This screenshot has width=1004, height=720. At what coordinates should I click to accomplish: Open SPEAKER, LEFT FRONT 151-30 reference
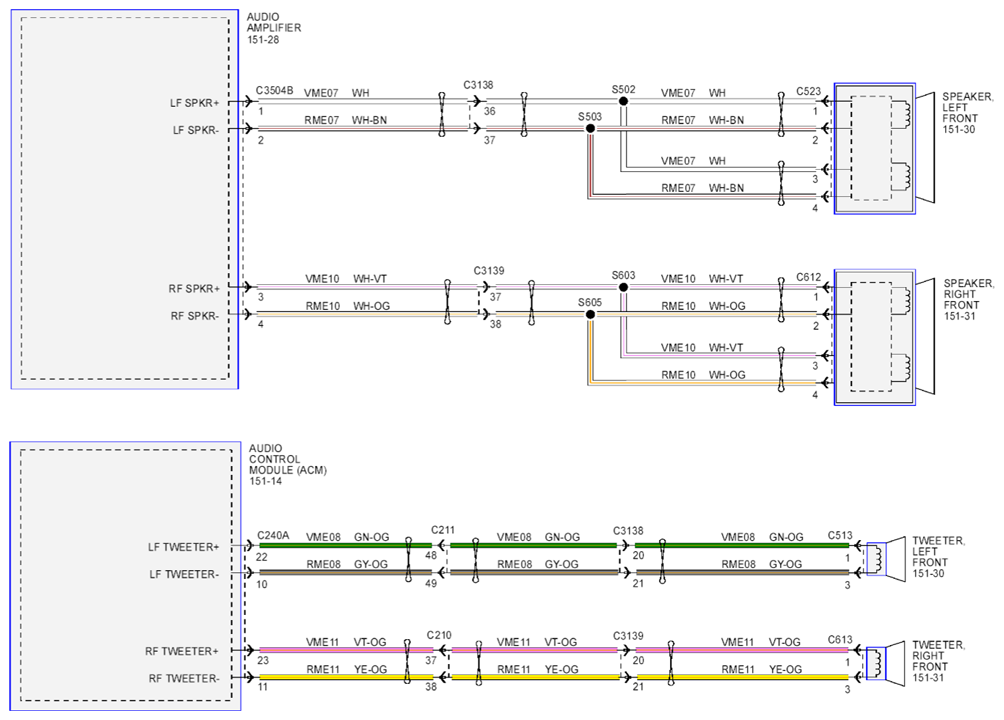tap(968, 113)
